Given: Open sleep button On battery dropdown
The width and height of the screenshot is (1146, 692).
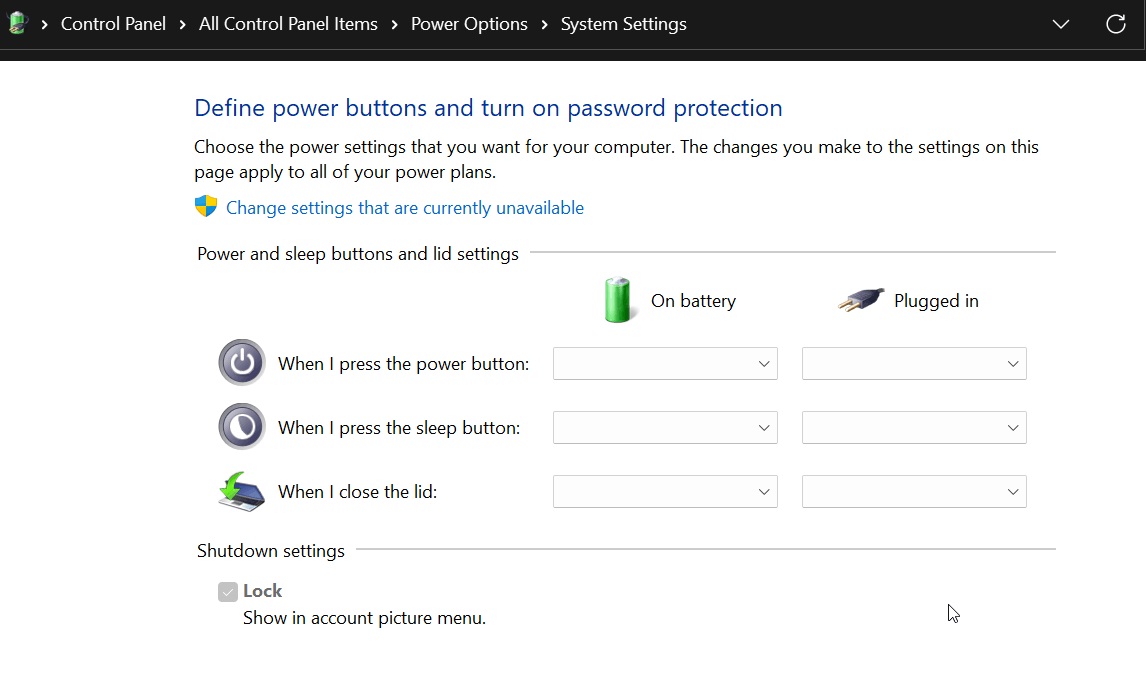Looking at the screenshot, I should click(x=665, y=428).
